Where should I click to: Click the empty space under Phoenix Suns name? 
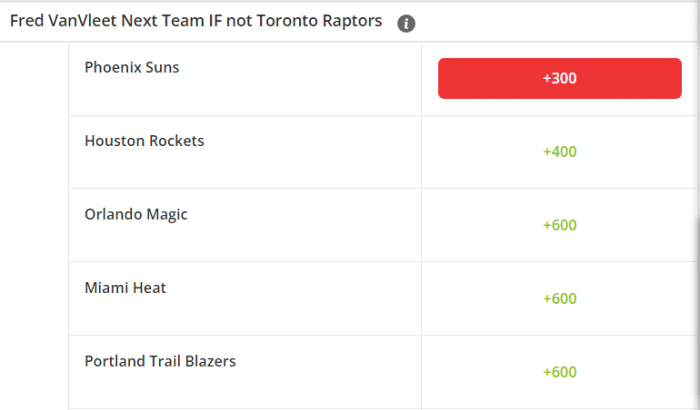pyautogui.click(x=245, y=96)
